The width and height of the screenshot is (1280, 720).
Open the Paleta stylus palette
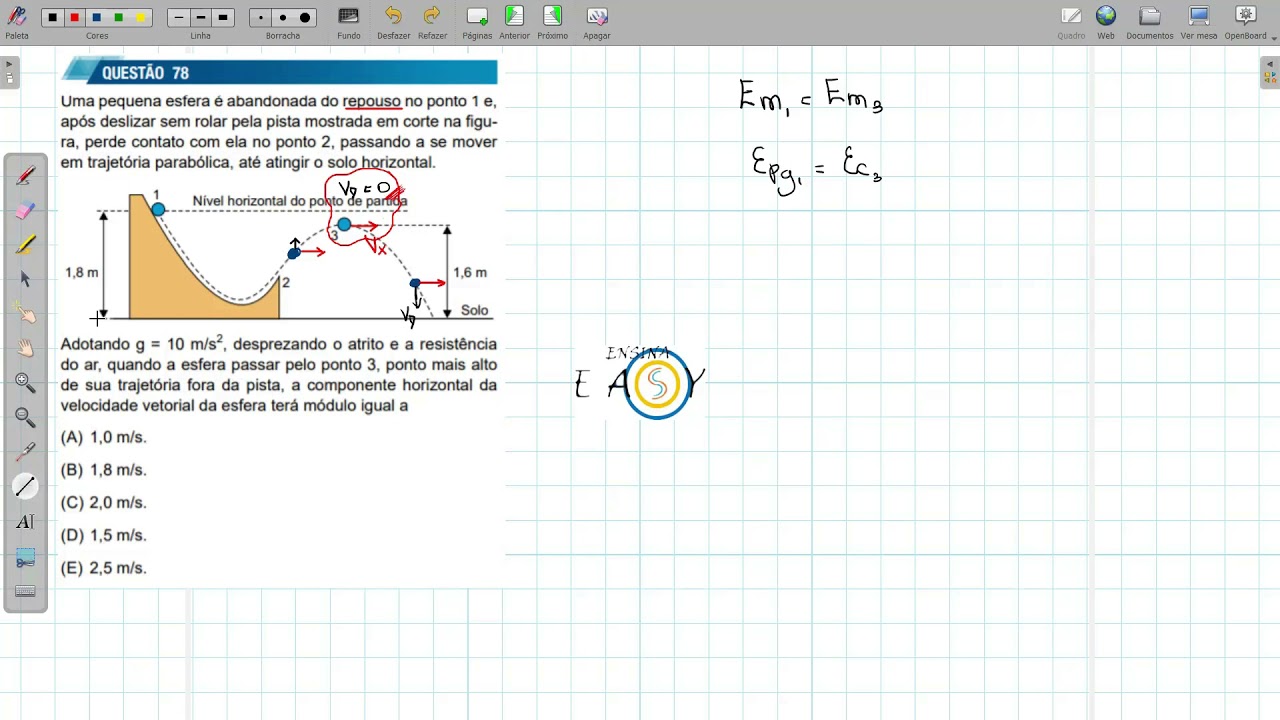17,21
